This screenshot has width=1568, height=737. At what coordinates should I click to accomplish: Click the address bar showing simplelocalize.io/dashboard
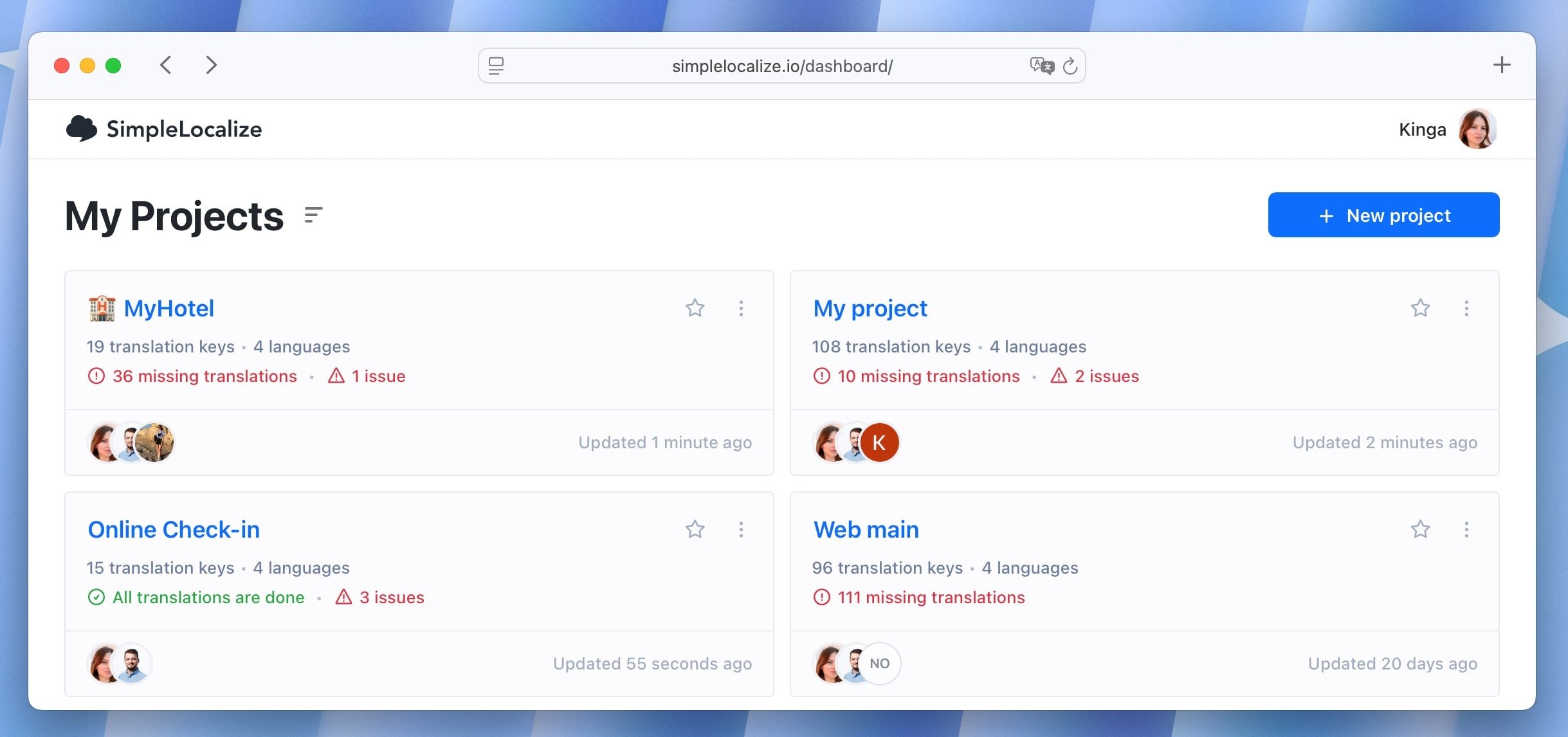[781, 65]
